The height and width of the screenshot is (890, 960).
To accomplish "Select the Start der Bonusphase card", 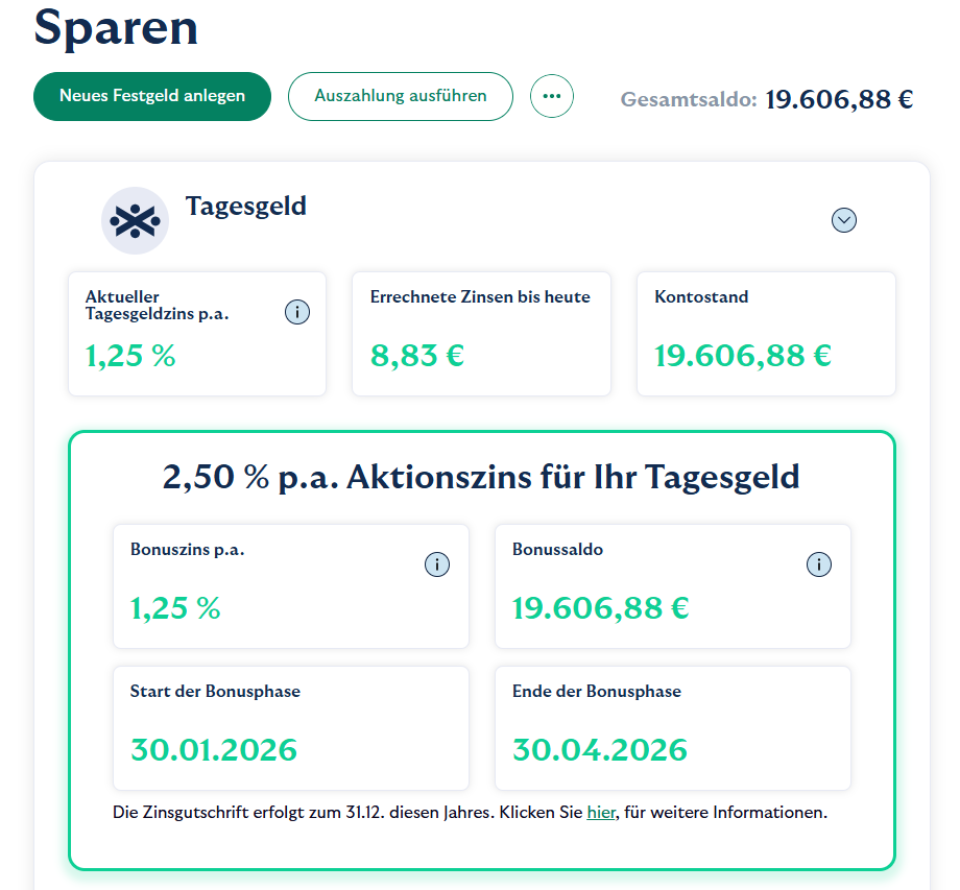I will [x=291, y=725].
